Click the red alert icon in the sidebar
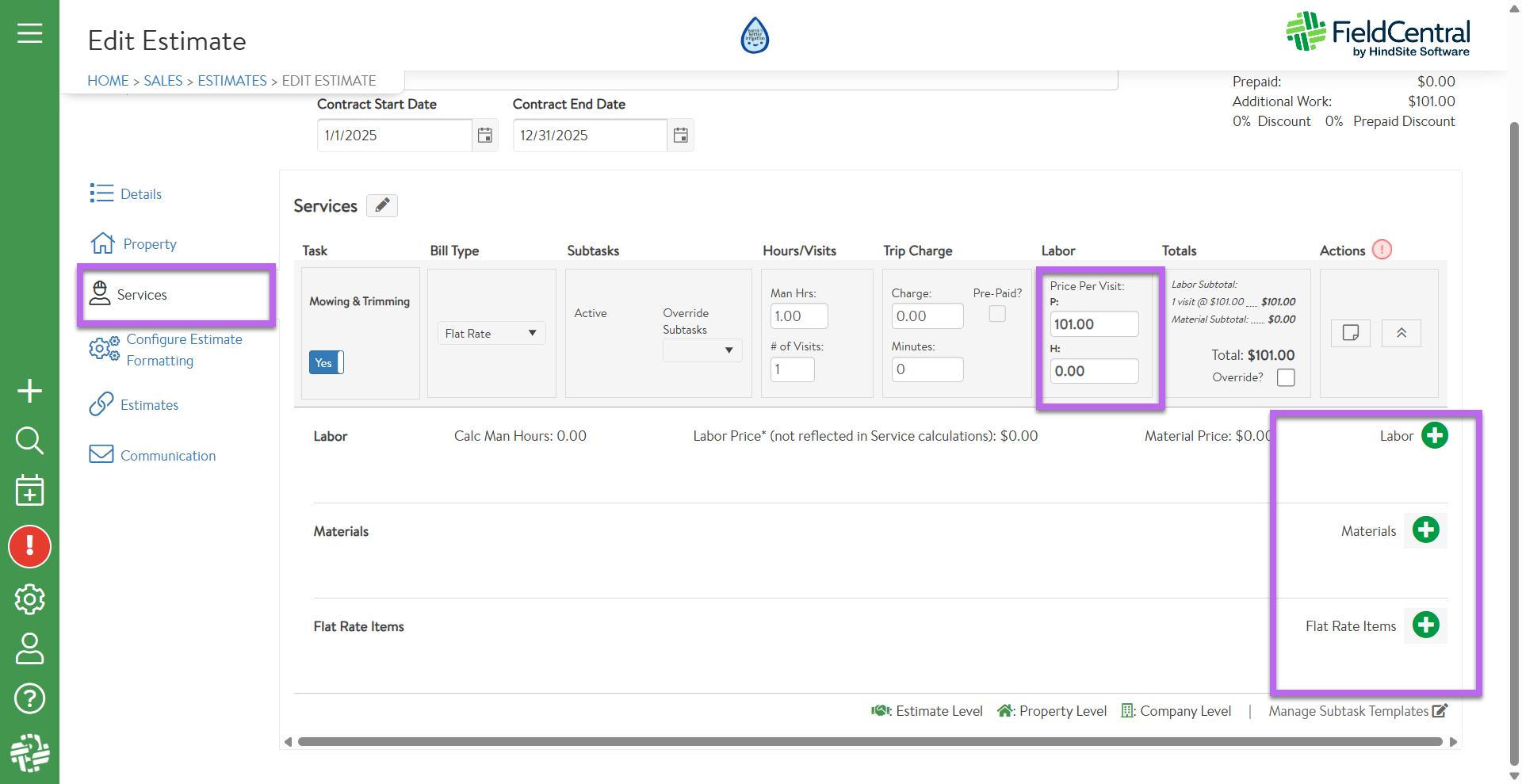Image resolution: width=1522 pixels, height=784 pixels. tap(29, 547)
